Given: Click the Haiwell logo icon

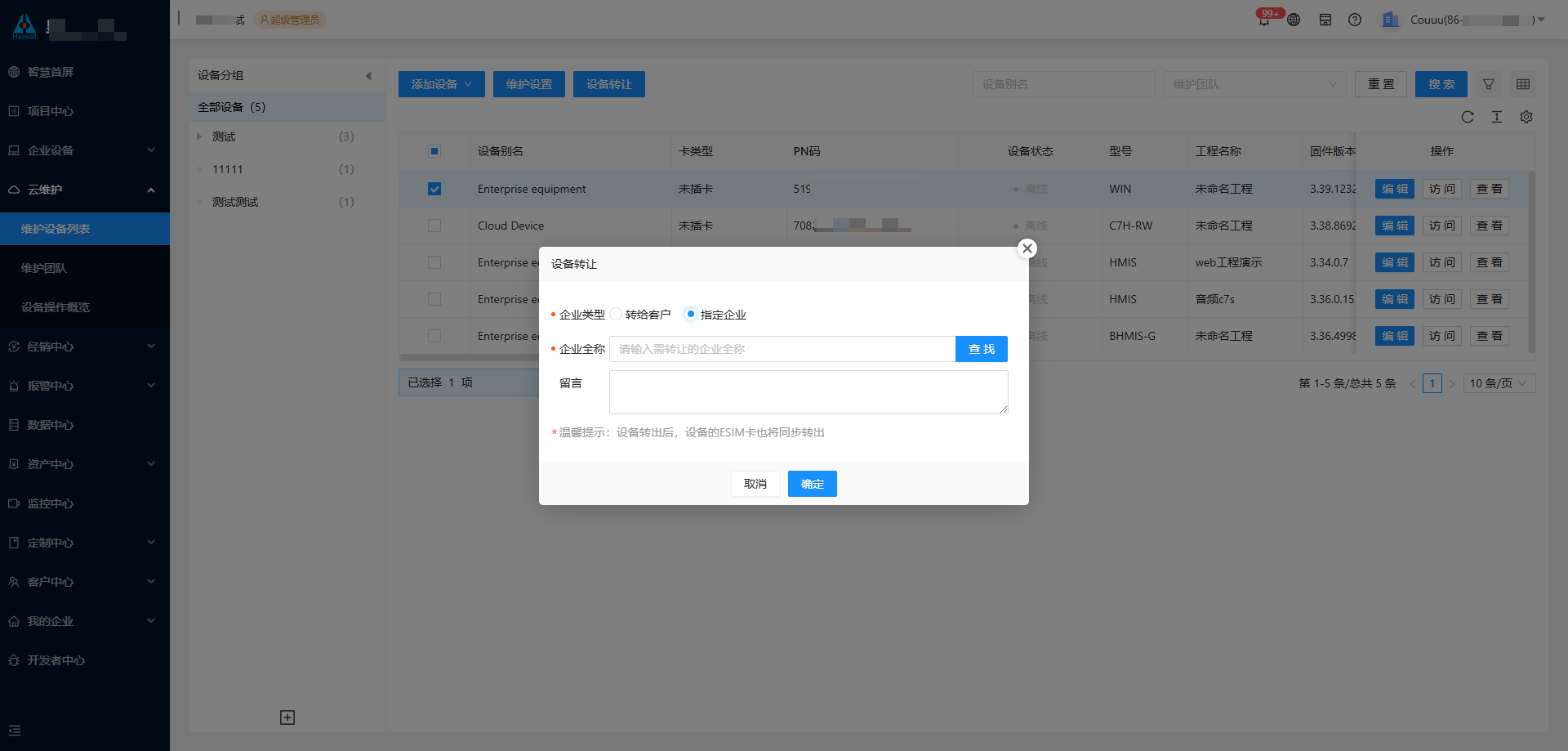Looking at the screenshot, I should click(x=24, y=26).
